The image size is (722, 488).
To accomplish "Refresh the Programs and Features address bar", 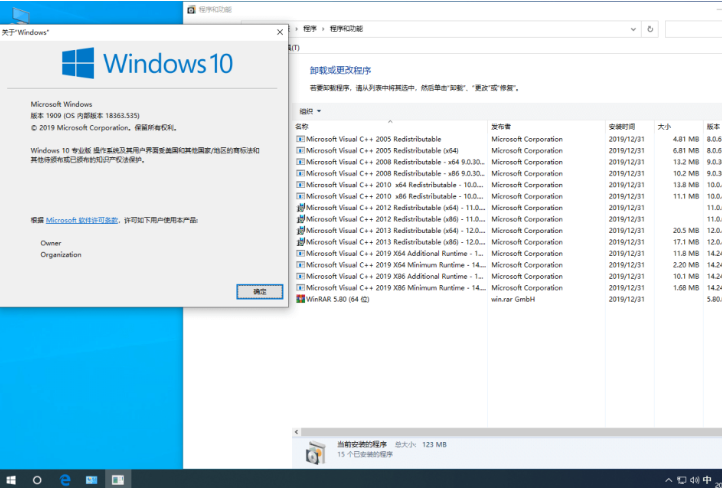I will [x=650, y=29].
